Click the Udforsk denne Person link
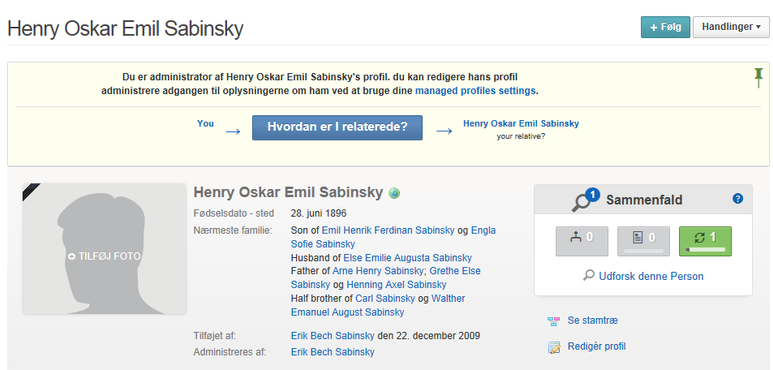The height and width of the screenshot is (370, 773). coord(651,276)
